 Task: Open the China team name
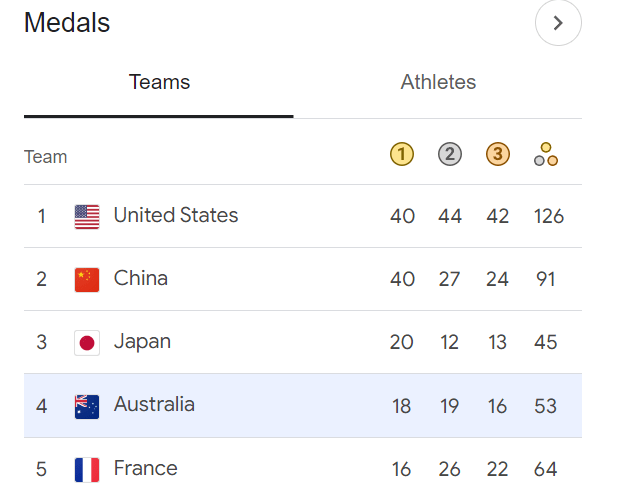[141, 278]
